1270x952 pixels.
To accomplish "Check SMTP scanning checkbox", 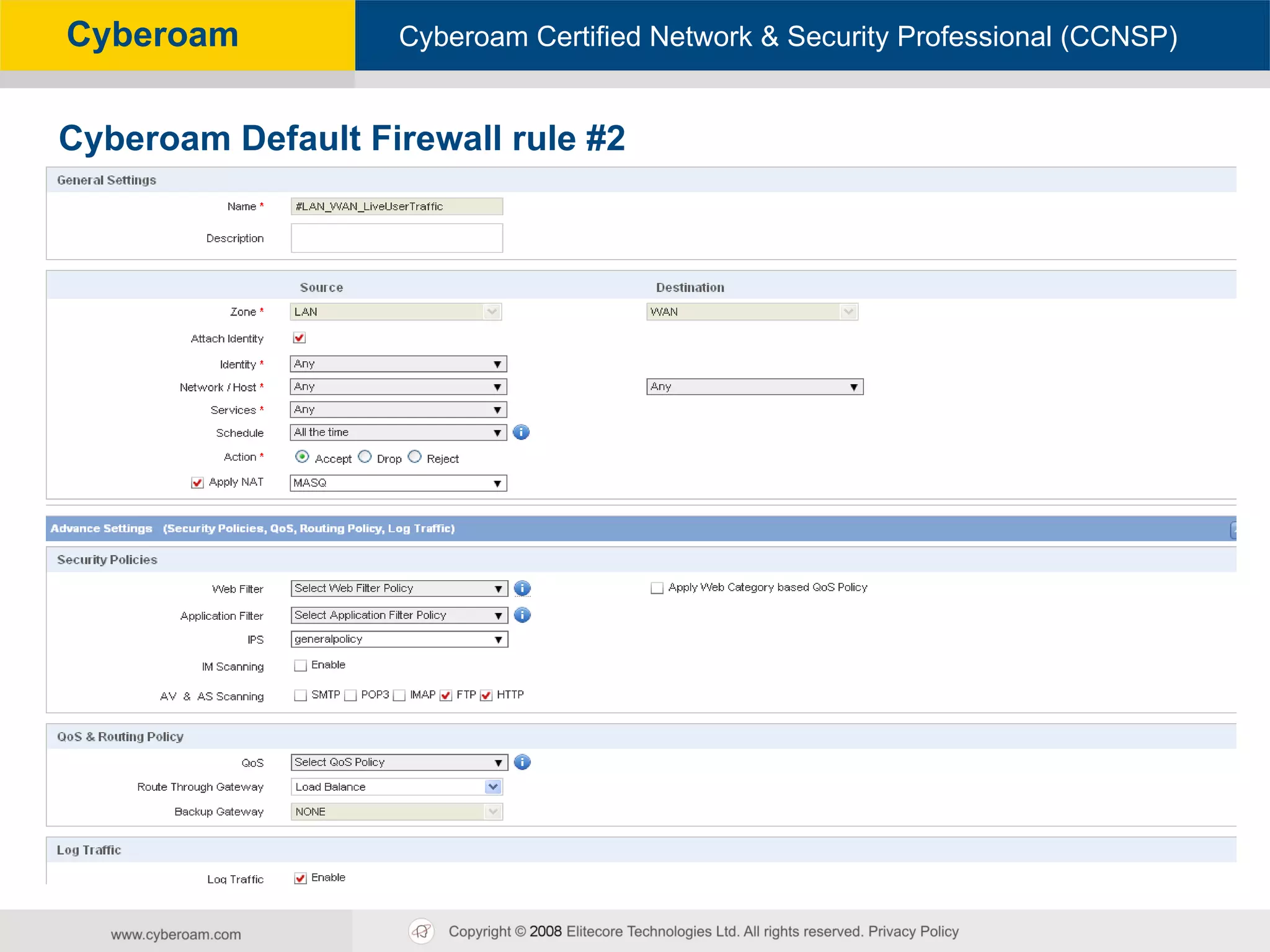I will tap(301, 695).
